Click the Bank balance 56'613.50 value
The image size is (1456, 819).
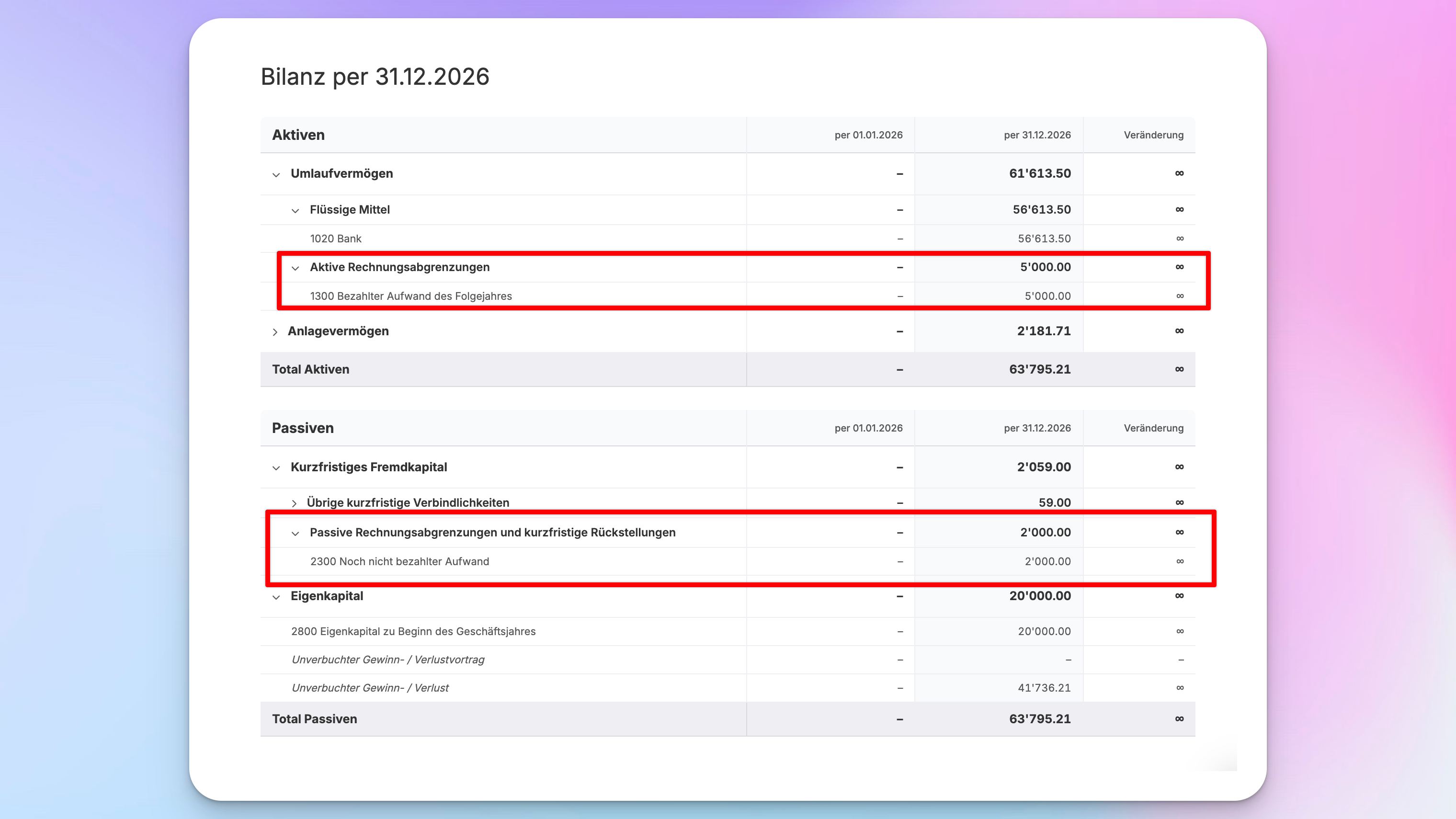pos(1044,239)
